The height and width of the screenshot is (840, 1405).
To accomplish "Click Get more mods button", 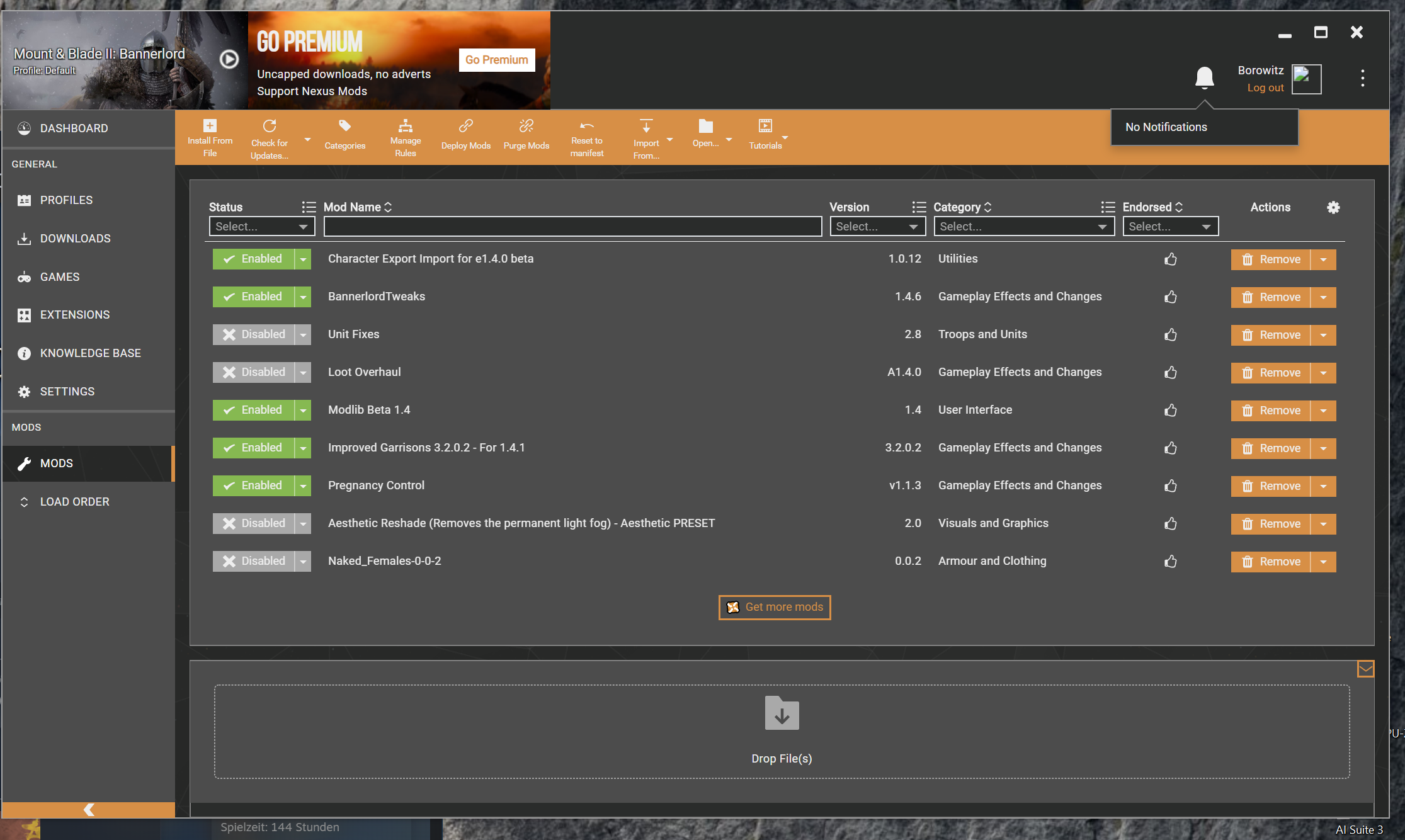I will tap(775, 608).
